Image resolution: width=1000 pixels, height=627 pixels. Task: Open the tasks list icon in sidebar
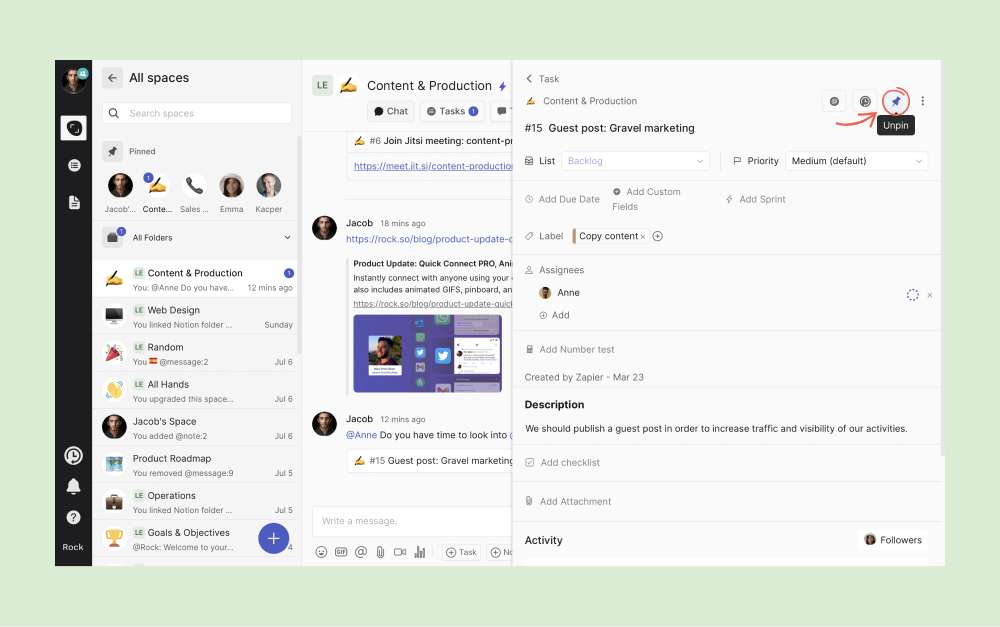[73, 165]
